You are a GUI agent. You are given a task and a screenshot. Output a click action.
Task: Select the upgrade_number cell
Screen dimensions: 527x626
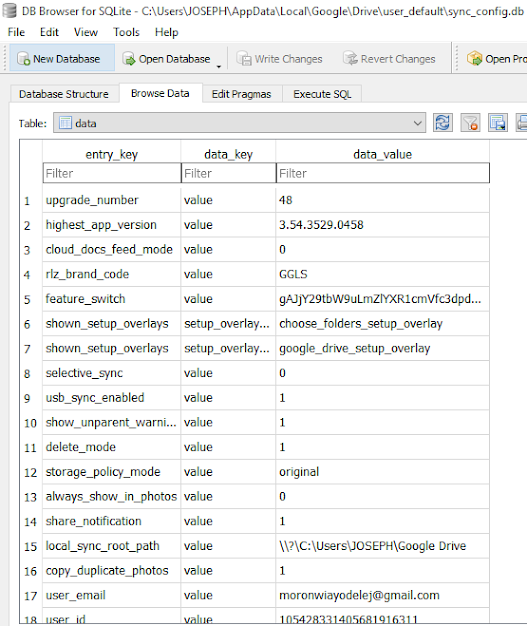[x=112, y=200]
